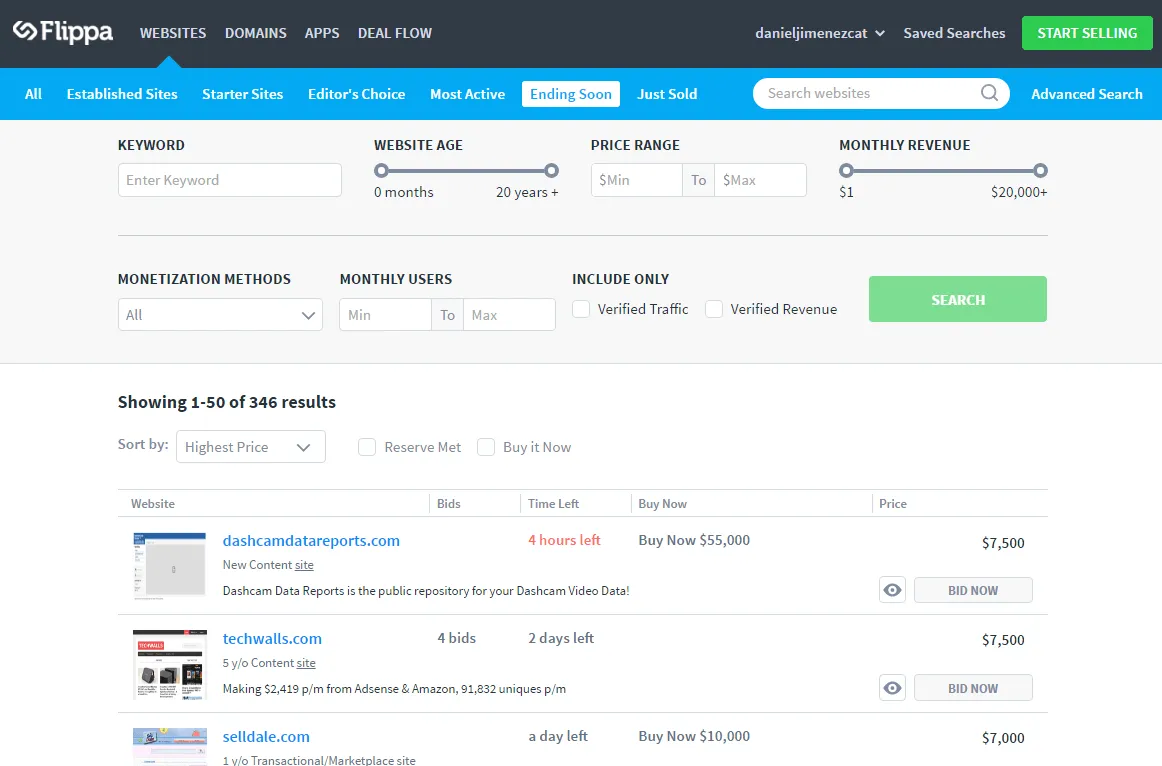Open Advanced Search link
Viewport: 1162px width, 766px height.
1086,94
